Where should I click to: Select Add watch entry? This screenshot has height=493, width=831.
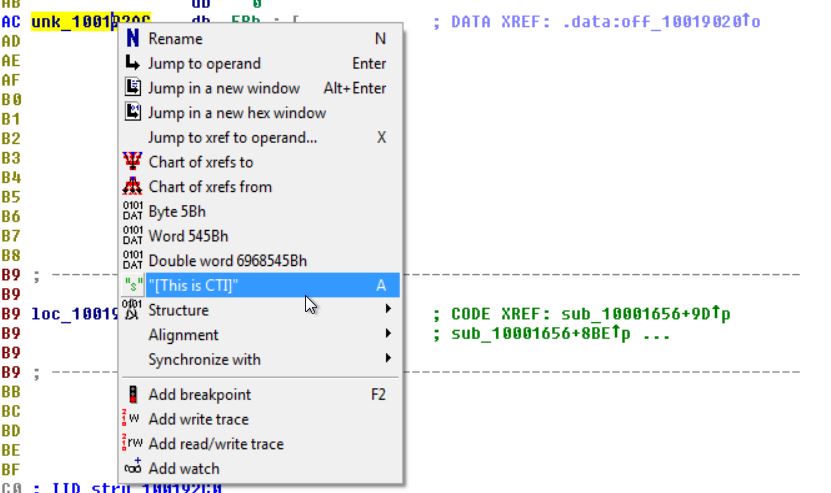[x=261, y=468]
